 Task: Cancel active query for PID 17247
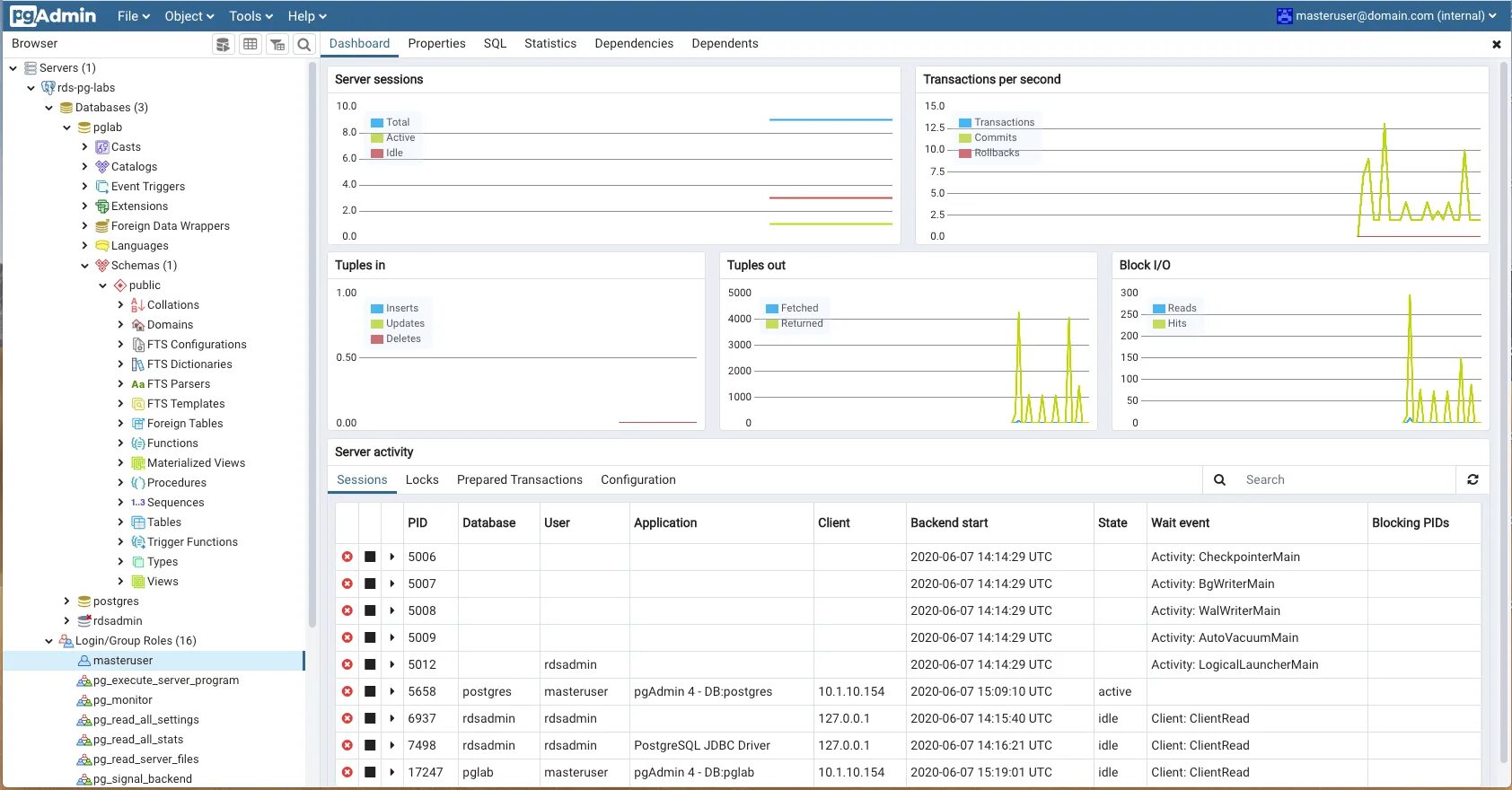(370, 772)
